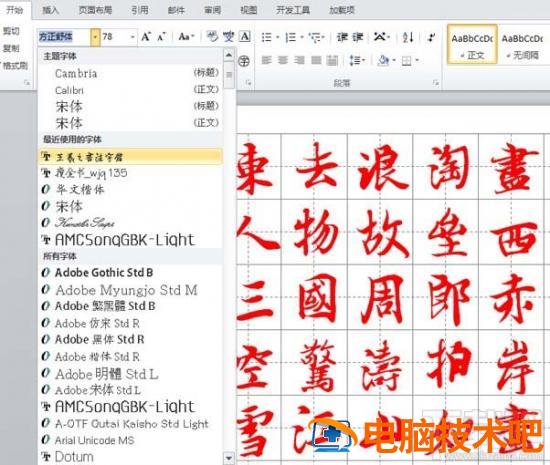Click font list scroll down arrow
The image size is (550, 465).
click(229, 458)
